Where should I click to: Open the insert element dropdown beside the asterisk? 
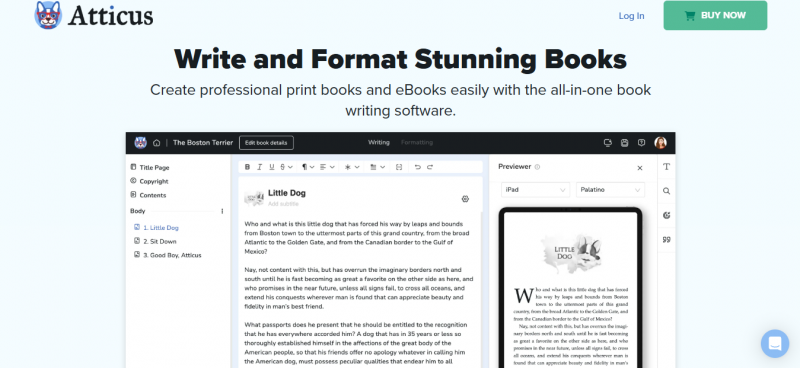[377, 167]
